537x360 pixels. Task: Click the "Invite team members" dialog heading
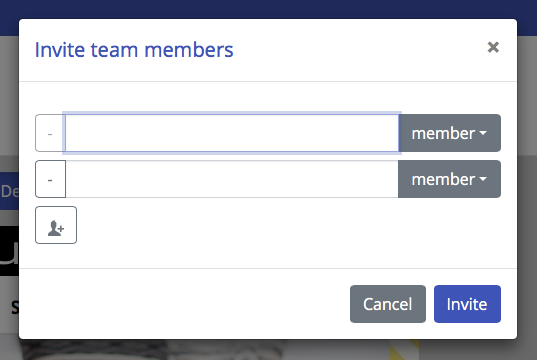134,50
